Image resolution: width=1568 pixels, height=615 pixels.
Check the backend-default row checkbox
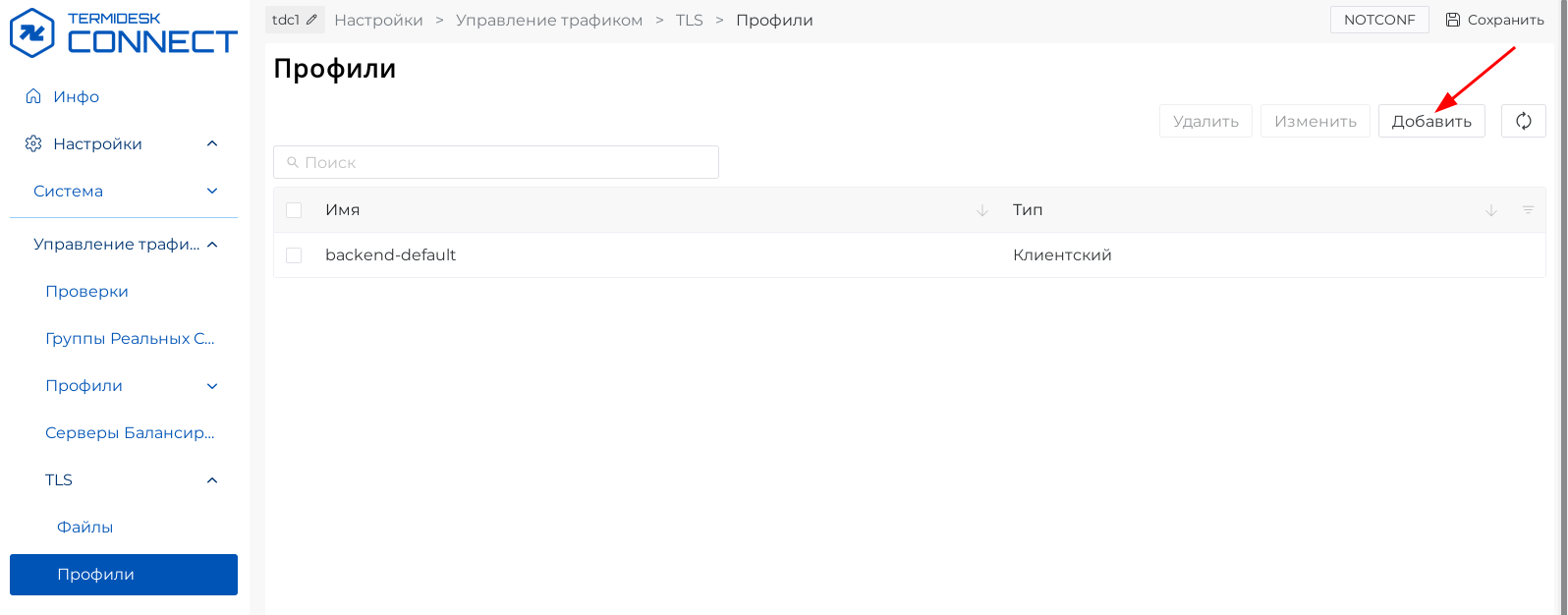(294, 255)
